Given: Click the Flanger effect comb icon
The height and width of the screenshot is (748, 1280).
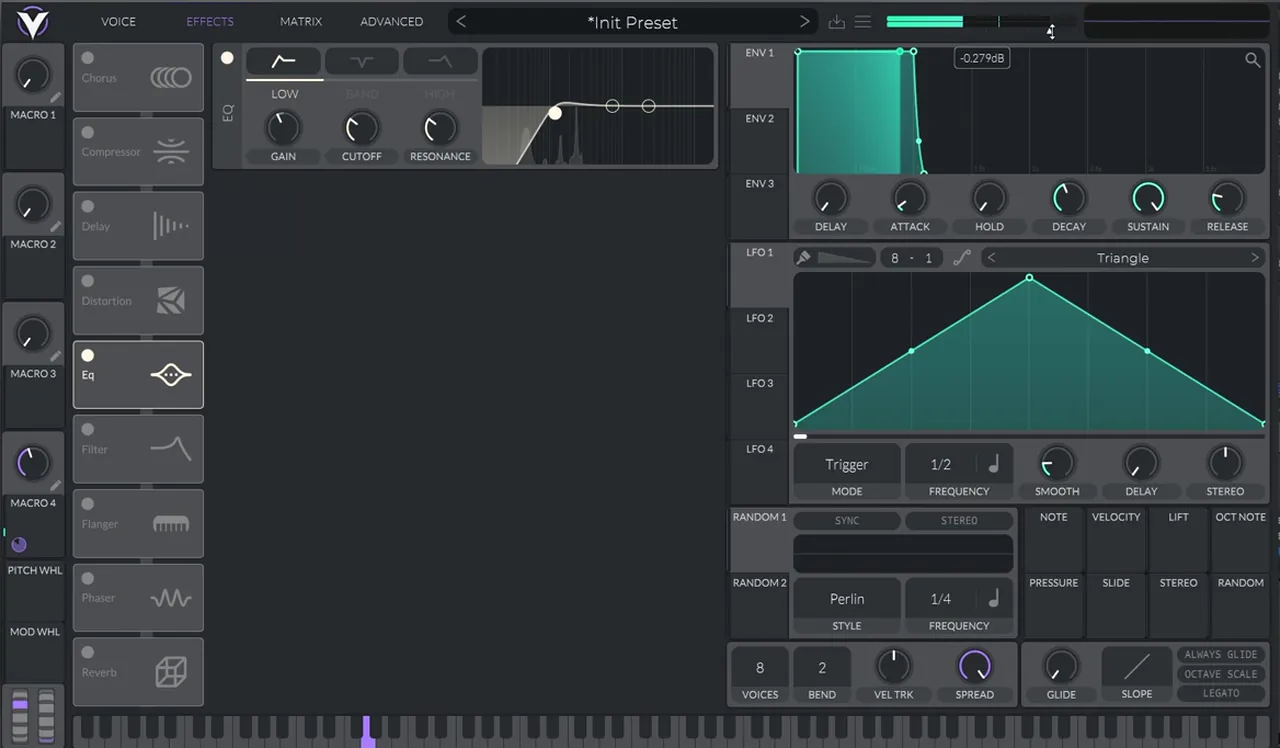Looking at the screenshot, I should coord(171,524).
